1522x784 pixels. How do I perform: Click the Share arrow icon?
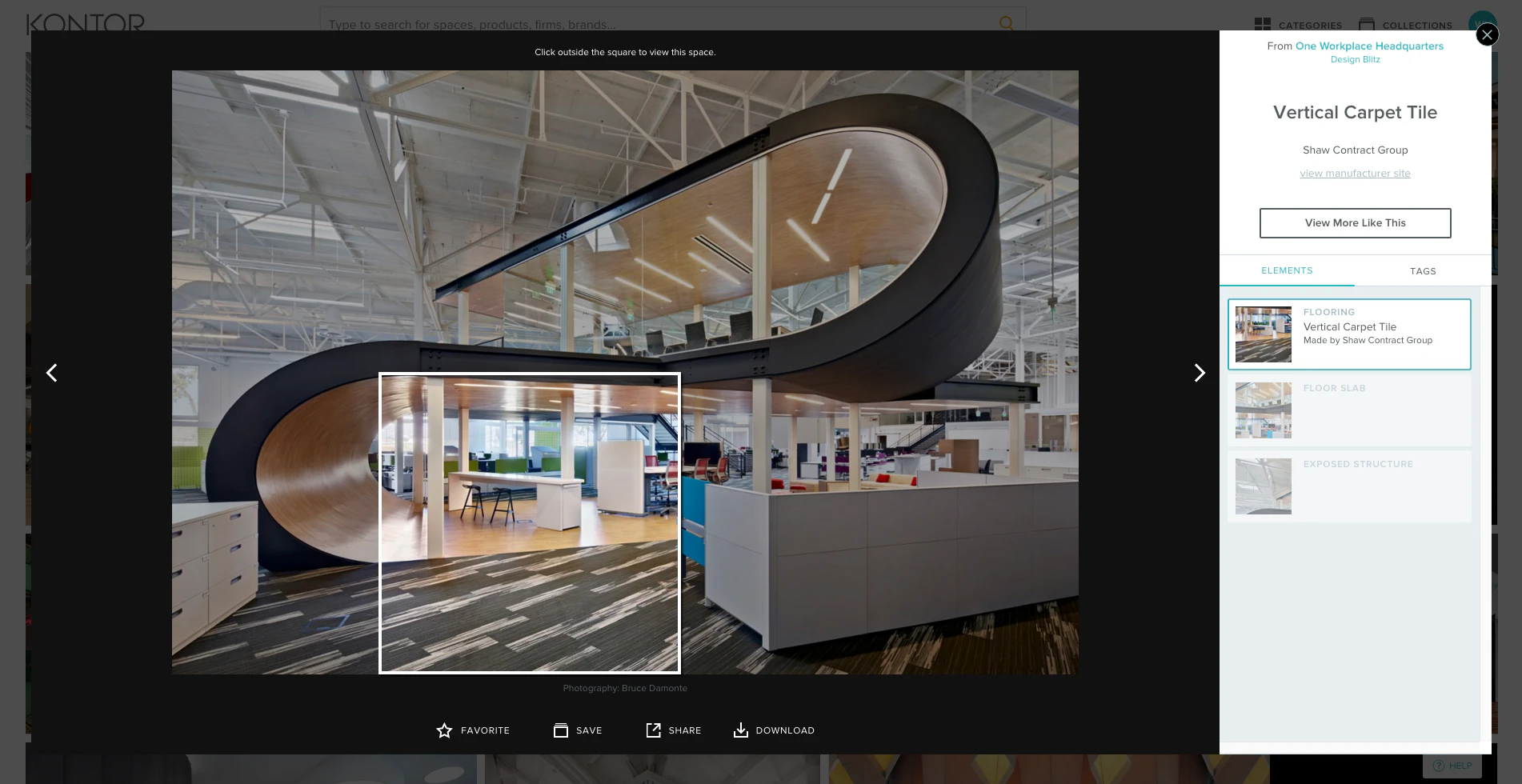[654, 730]
